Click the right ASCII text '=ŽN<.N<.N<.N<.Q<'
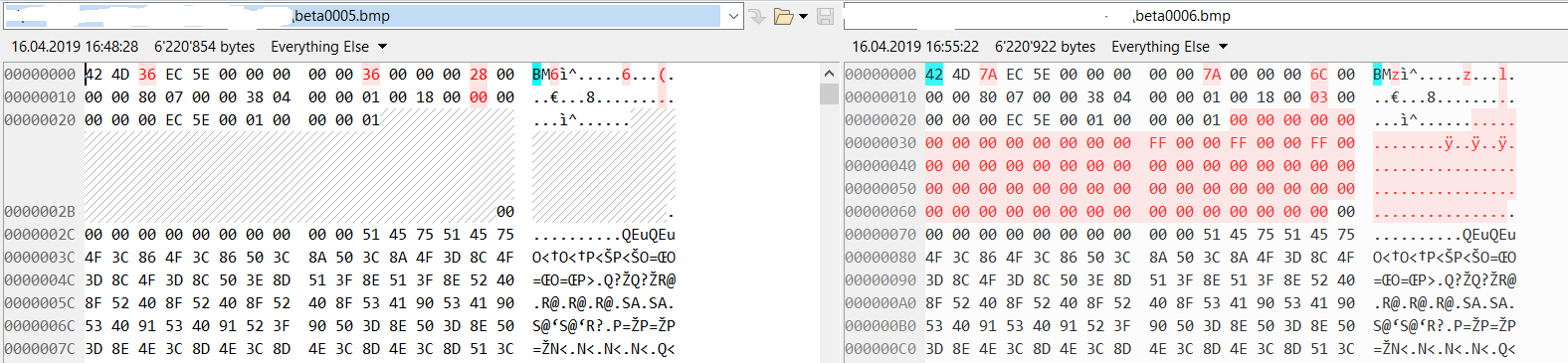 click(x=1445, y=349)
